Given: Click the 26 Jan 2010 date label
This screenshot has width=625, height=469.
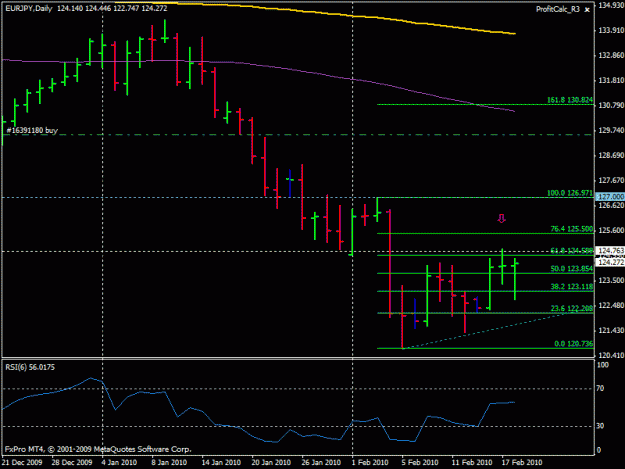Looking at the screenshot, I should tap(321, 462).
